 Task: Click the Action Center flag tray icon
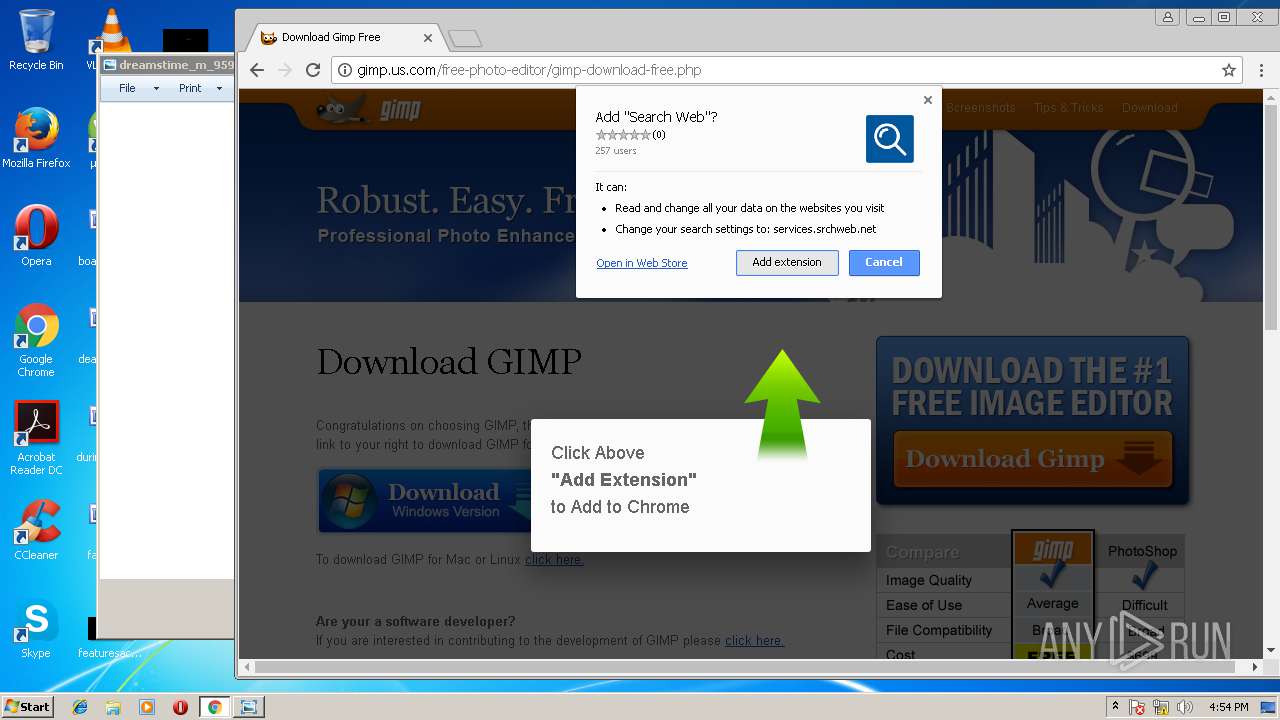tap(1138, 707)
